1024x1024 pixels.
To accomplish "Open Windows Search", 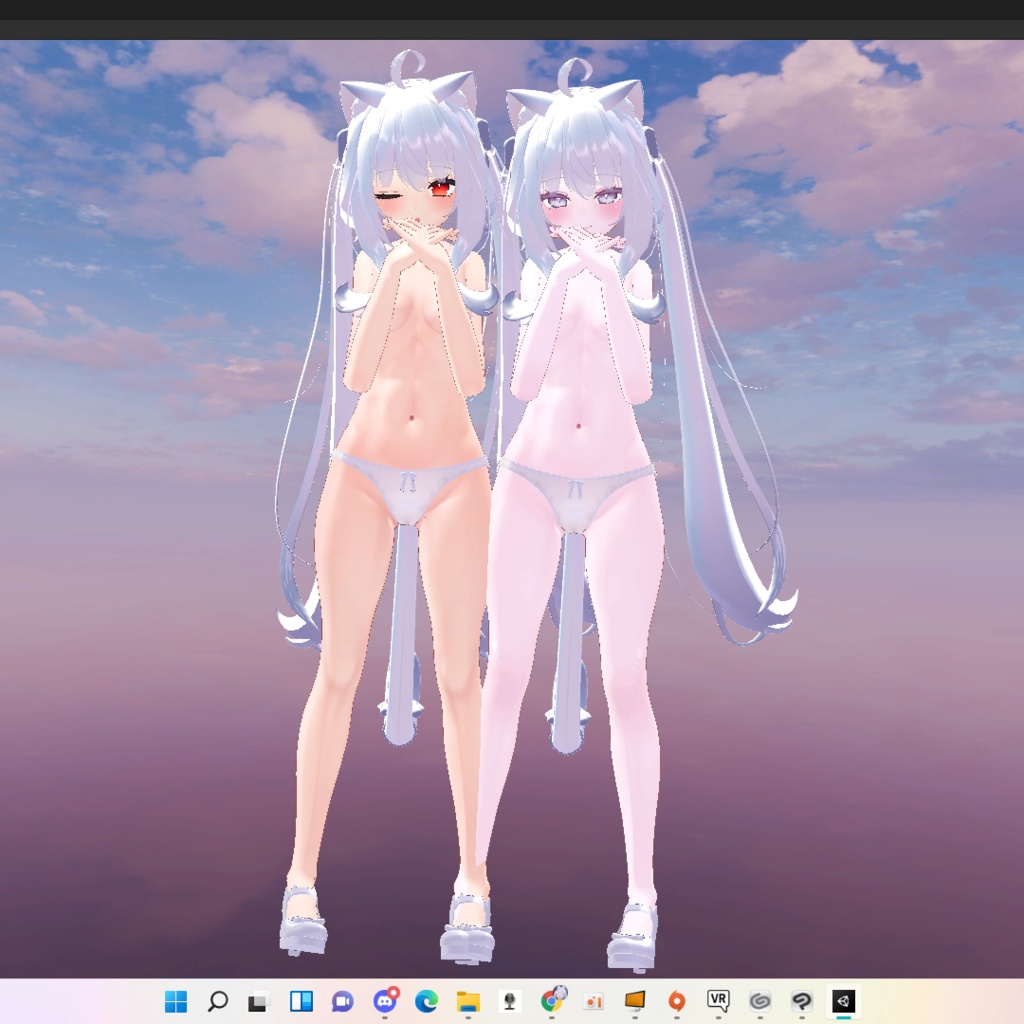I will [219, 1001].
